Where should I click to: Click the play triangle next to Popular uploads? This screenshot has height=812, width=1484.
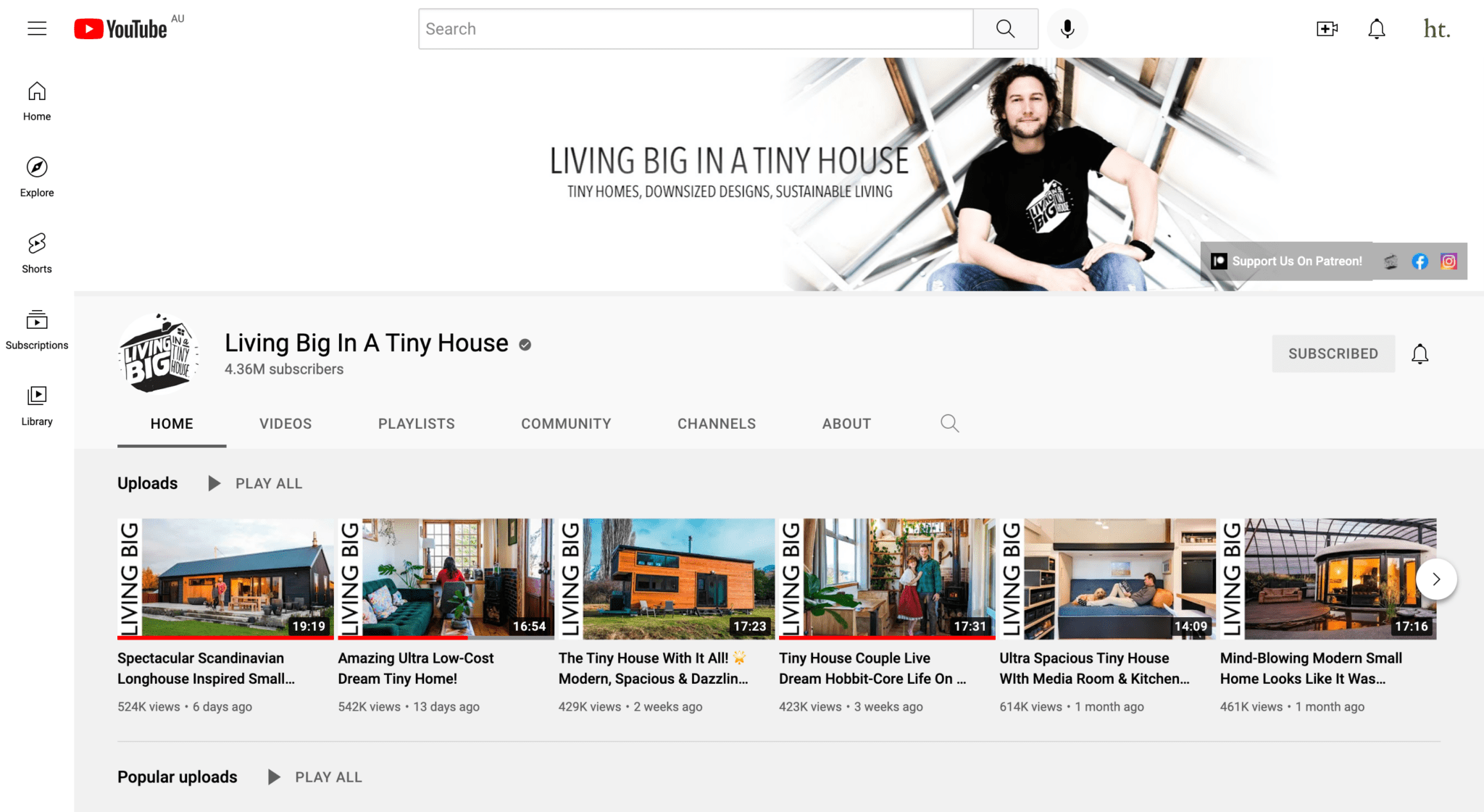(x=274, y=777)
